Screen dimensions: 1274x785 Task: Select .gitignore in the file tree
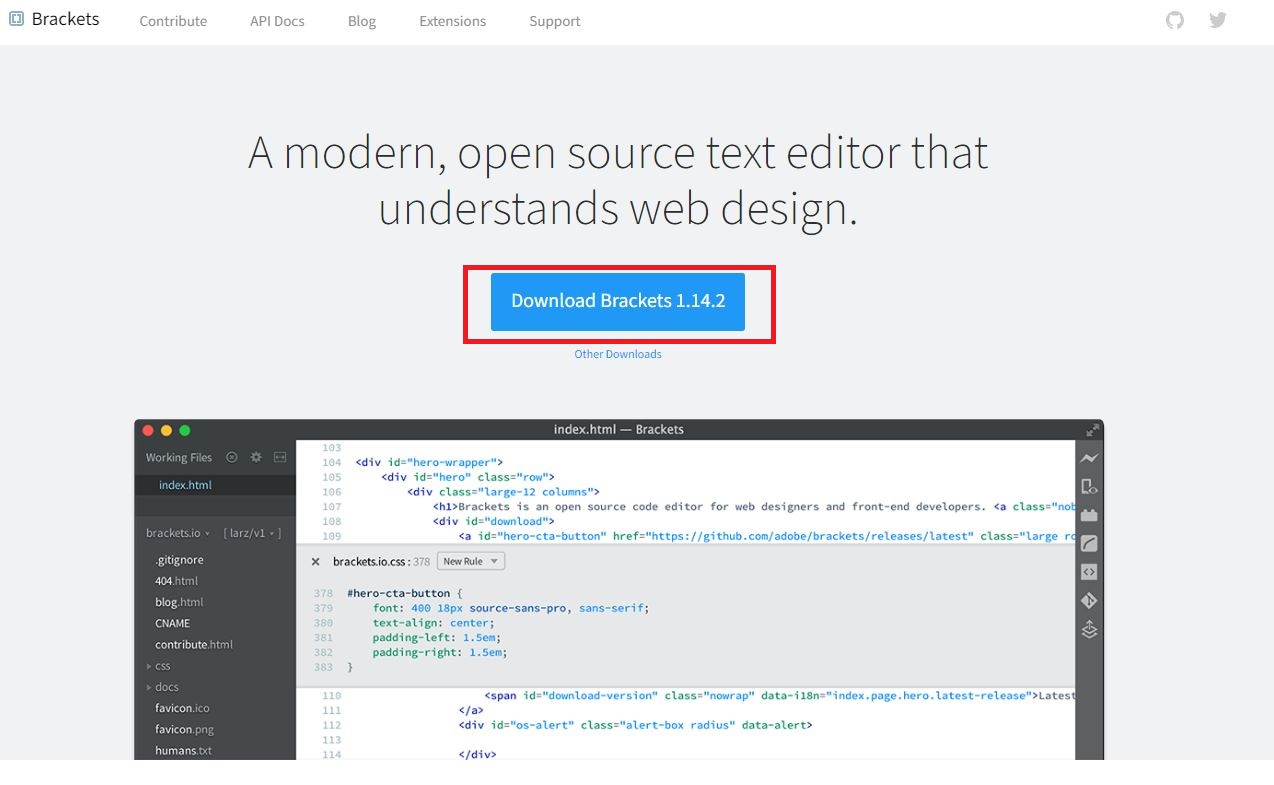pos(179,560)
